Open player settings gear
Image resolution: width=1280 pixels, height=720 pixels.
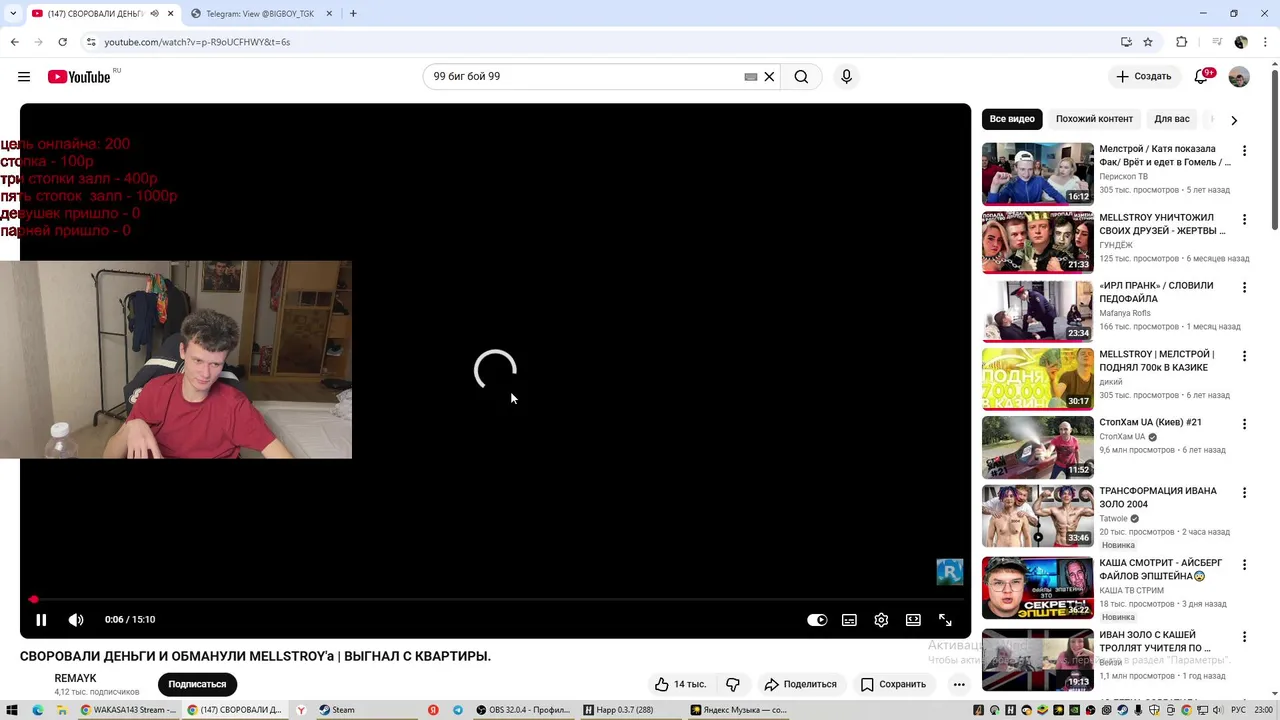(881, 620)
